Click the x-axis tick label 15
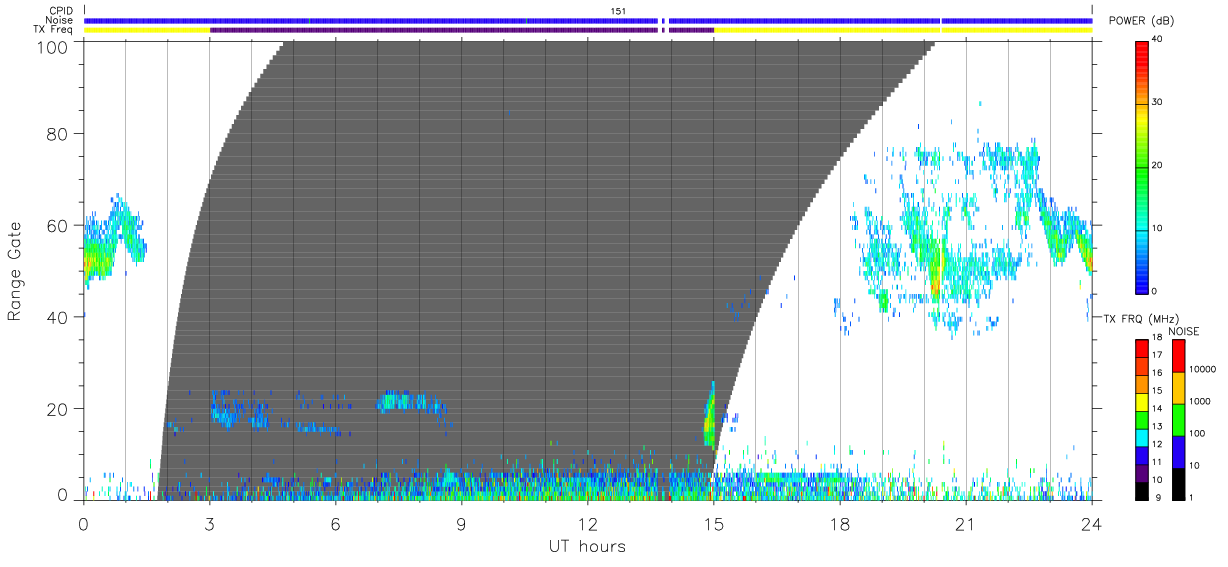Screen dimensions: 1228x567 pyautogui.click(x=713, y=524)
